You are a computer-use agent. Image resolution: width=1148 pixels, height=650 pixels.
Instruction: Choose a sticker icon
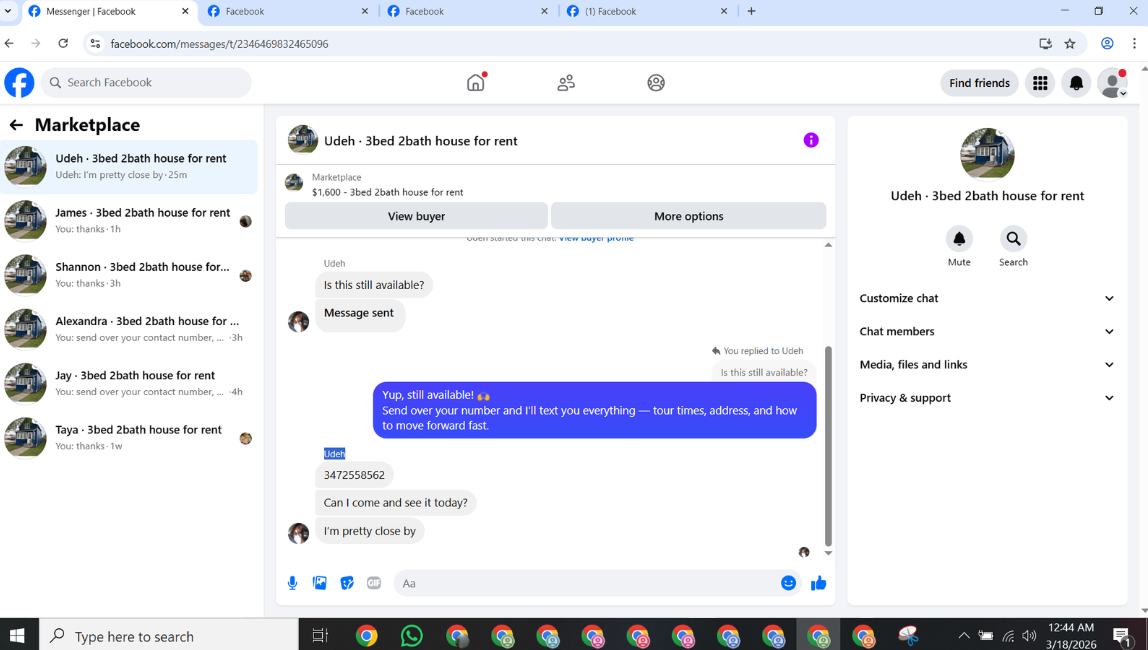pos(347,583)
